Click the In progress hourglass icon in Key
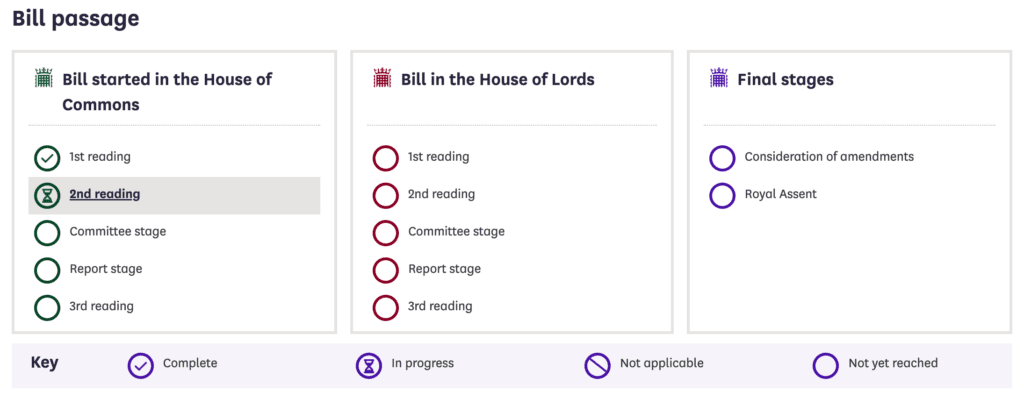The height and width of the screenshot is (413, 1024). (x=369, y=365)
